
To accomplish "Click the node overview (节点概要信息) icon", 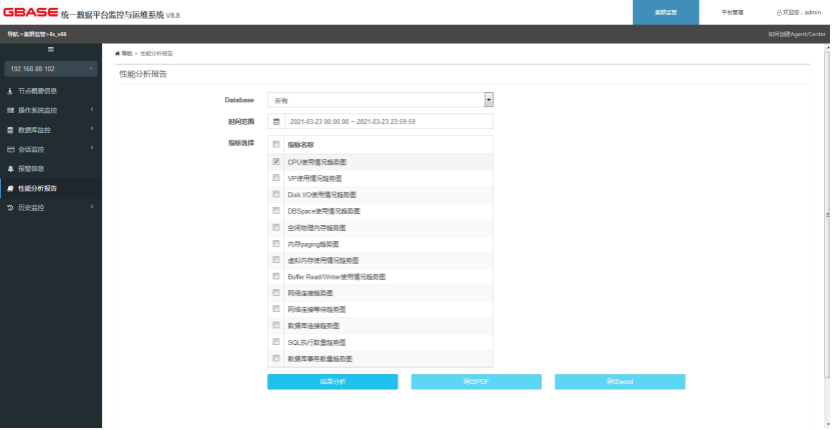I will [x=10, y=91].
